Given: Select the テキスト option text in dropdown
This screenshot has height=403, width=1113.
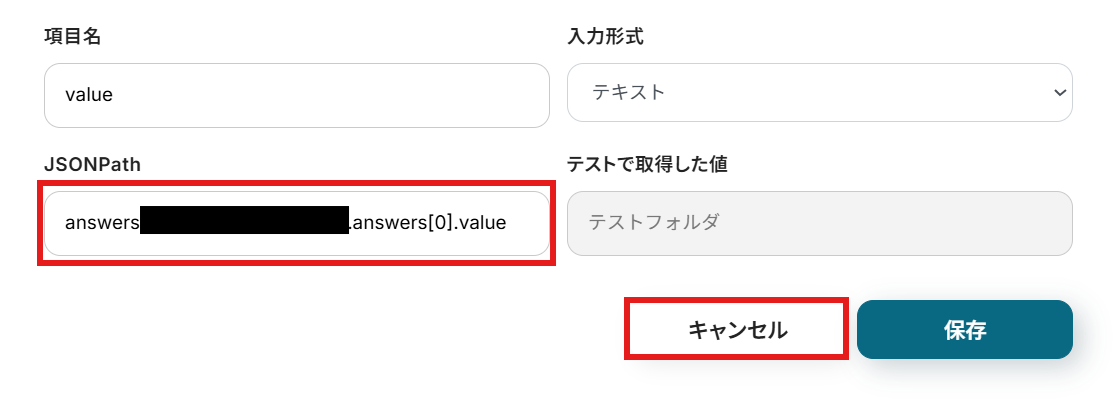Looking at the screenshot, I should [x=629, y=93].
